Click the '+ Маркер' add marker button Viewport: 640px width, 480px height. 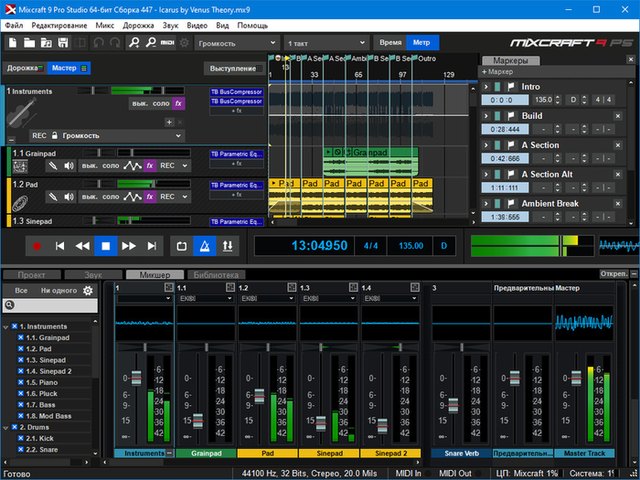[499, 72]
